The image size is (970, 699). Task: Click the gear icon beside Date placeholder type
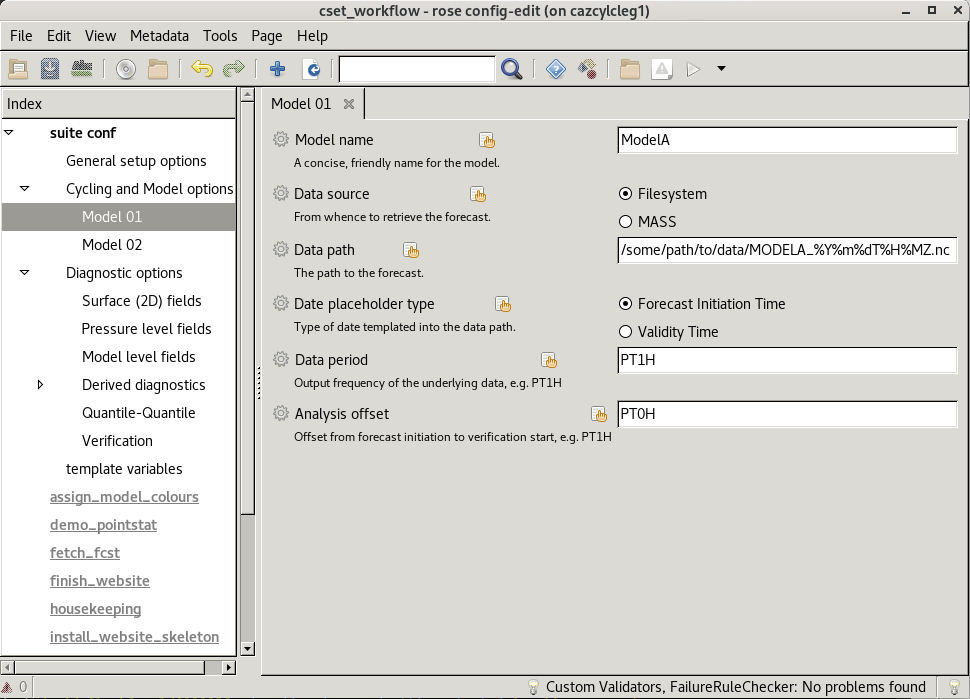(x=281, y=303)
